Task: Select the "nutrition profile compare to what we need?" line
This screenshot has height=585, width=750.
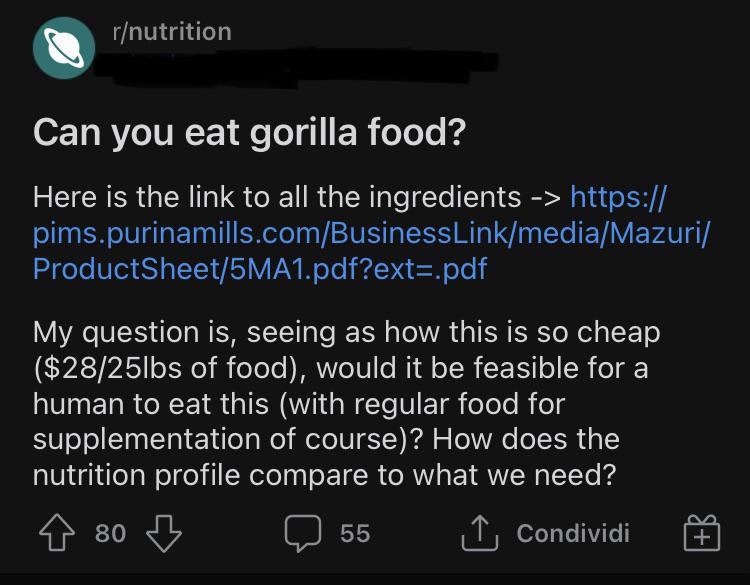Action: tap(323, 475)
